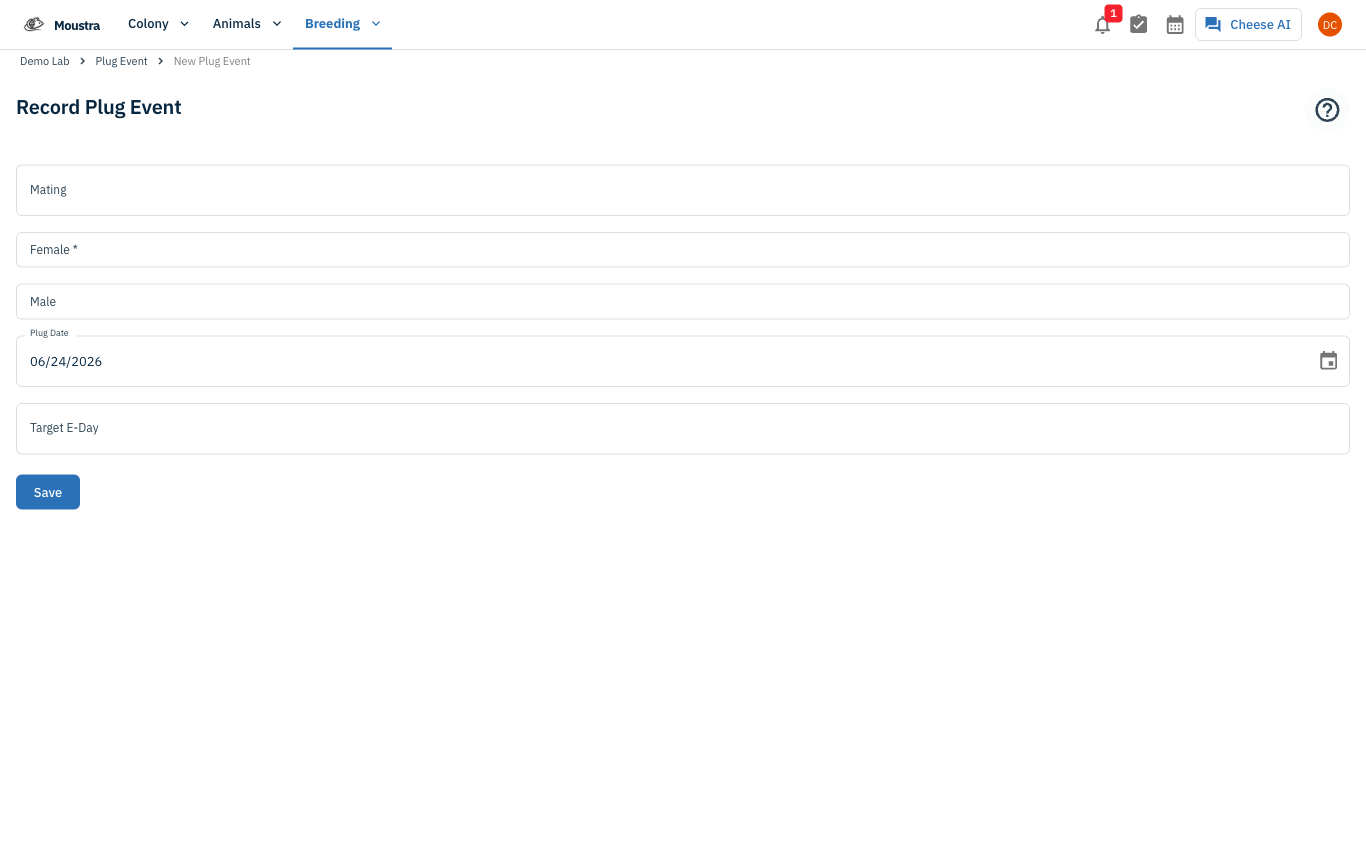Screen dimensions: 1366x854
Task: Open the calendar icon in header
Action: [1175, 24]
